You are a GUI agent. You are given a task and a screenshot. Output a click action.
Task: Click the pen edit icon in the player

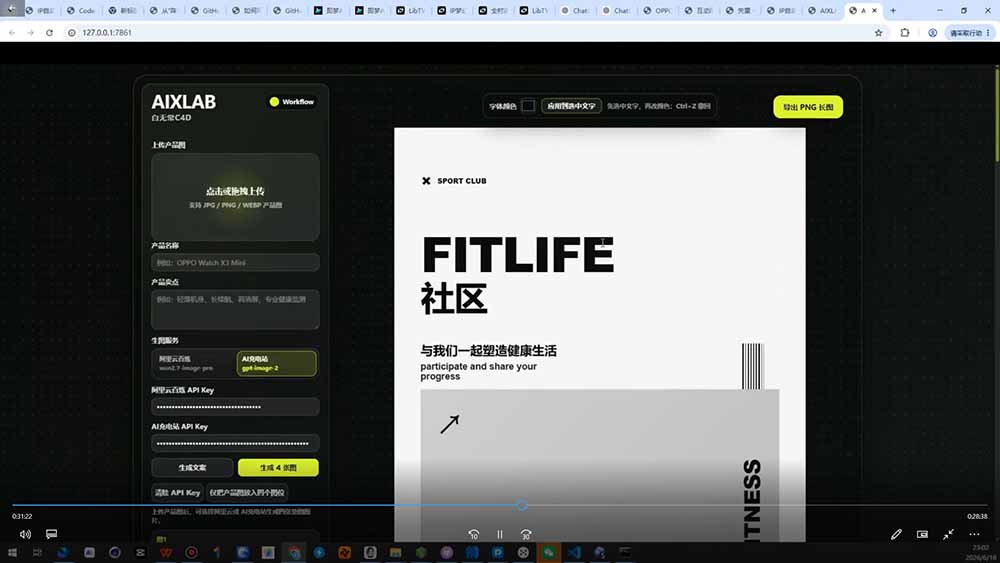896,534
